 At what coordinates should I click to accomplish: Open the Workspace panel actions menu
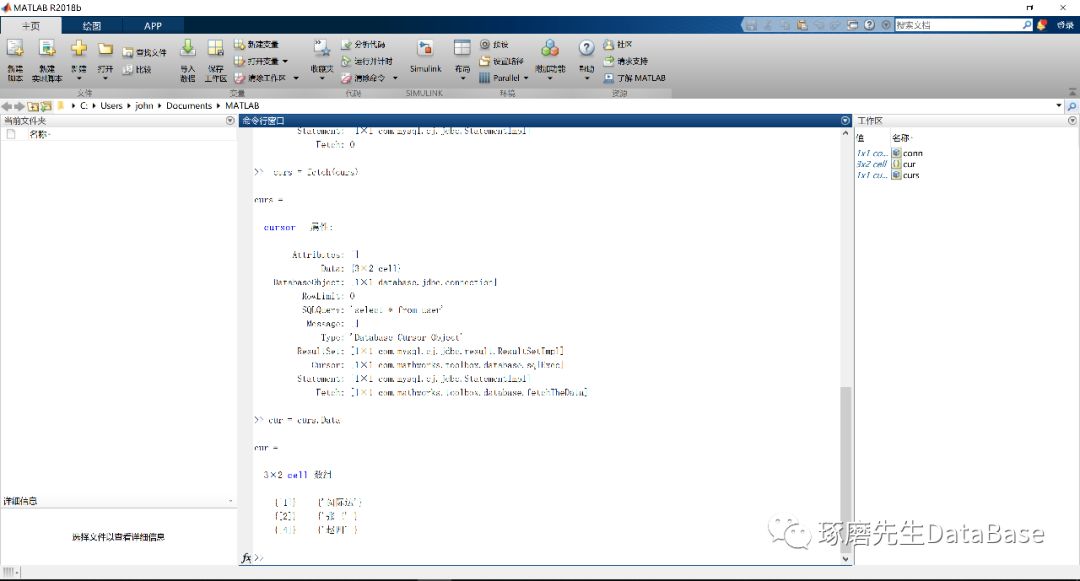(1072, 120)
